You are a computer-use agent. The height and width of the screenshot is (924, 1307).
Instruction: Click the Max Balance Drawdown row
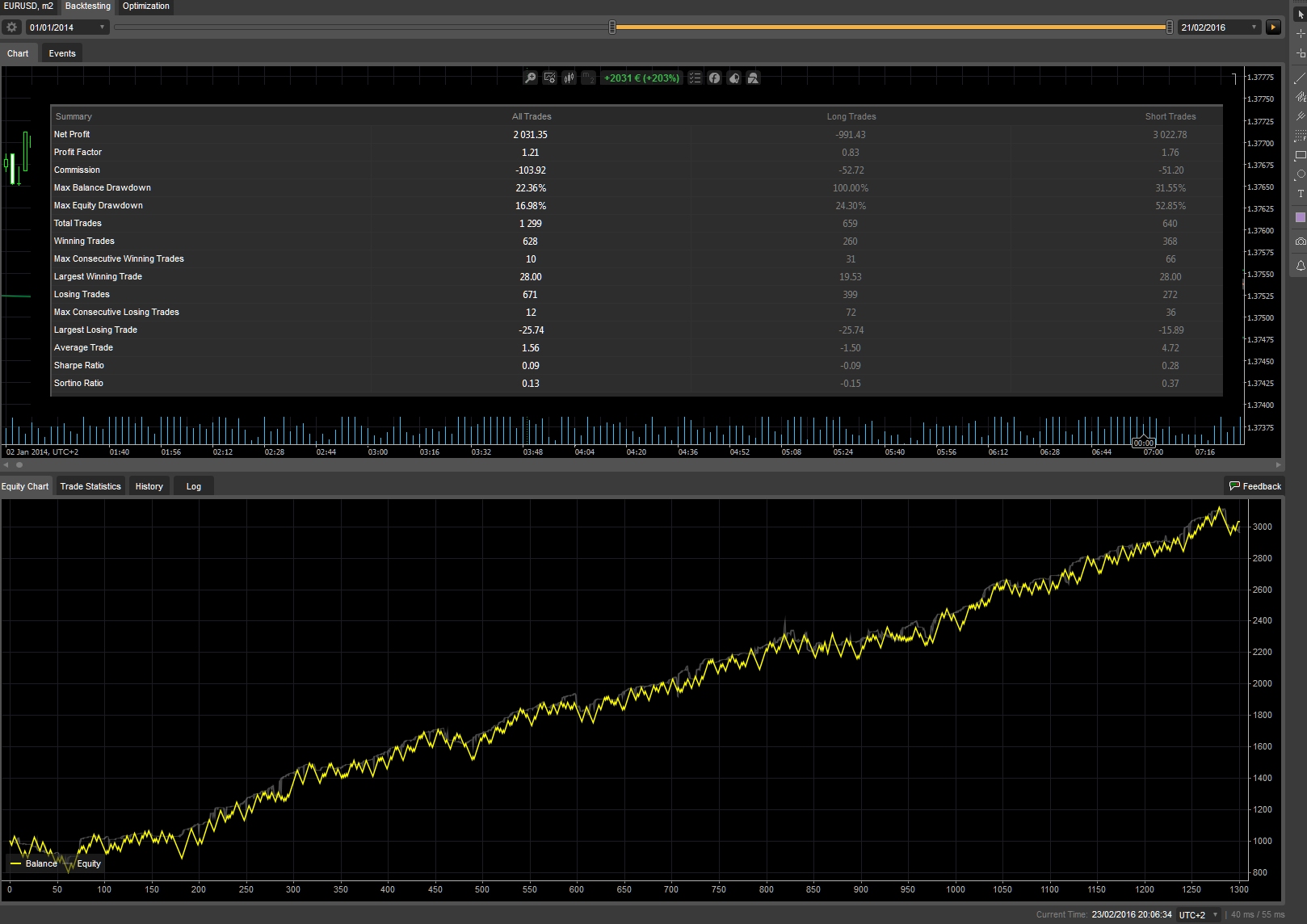click(637, 187)
